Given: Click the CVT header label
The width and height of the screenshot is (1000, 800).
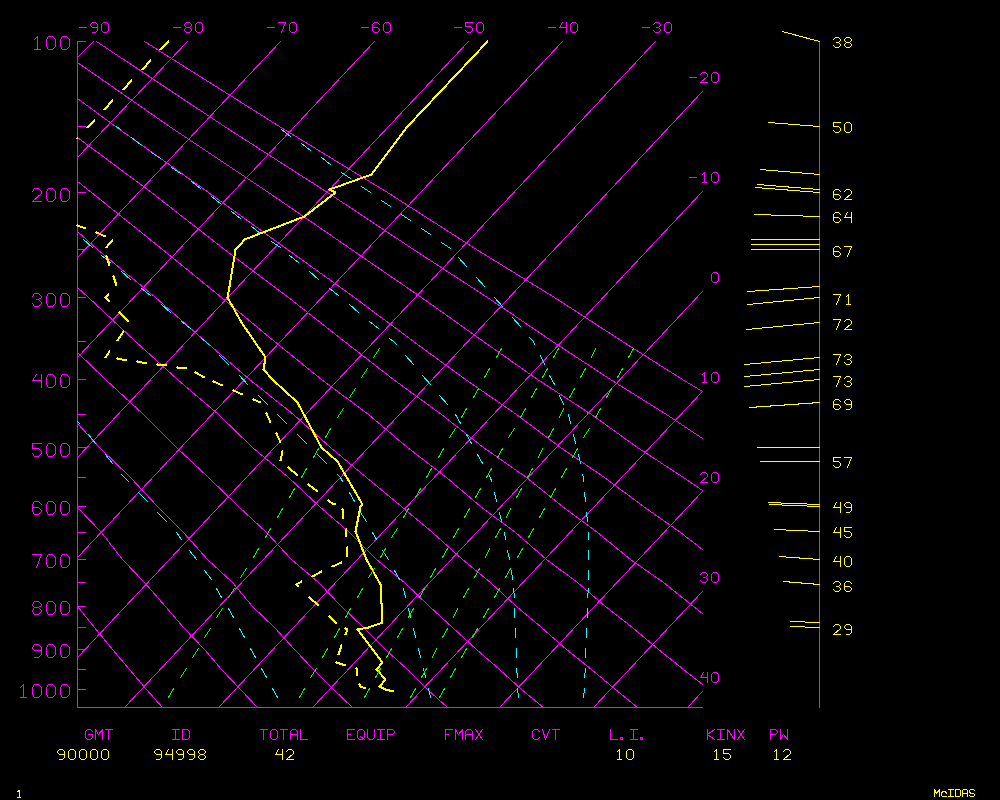Looking at the screenshot, I should click(545, 735).
